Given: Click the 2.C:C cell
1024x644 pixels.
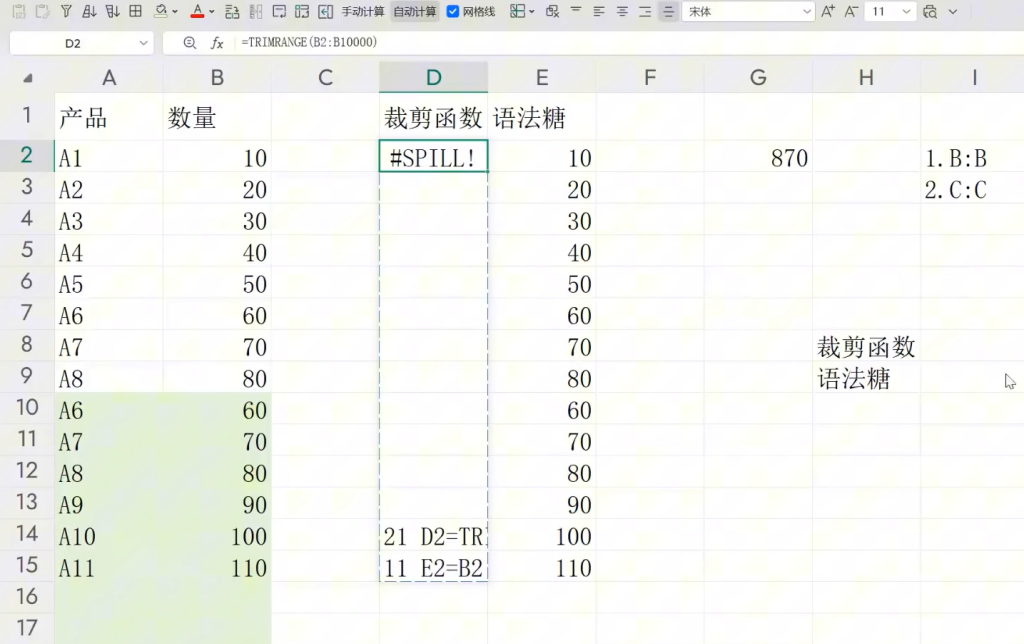Looking at the screenshot, I should pyautogui.click(x=972, y=189).
